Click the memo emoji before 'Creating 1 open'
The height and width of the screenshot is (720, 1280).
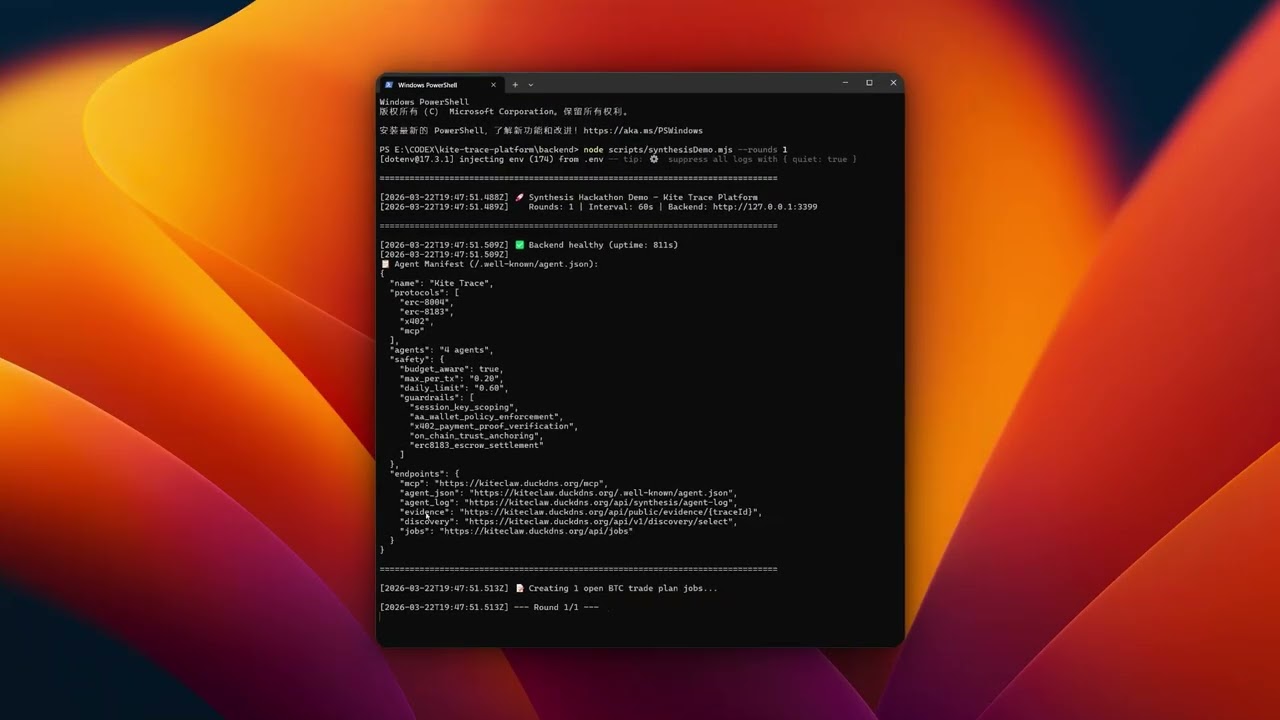point(519,588)
